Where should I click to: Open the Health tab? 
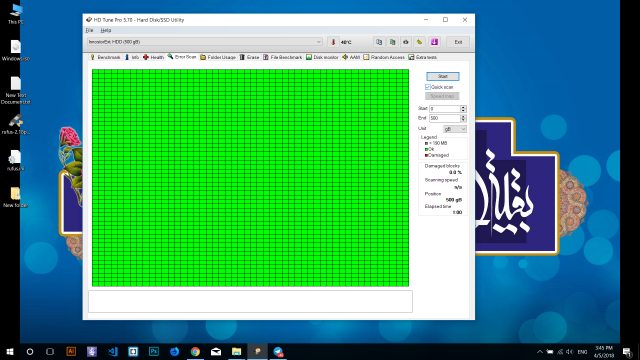153,57
